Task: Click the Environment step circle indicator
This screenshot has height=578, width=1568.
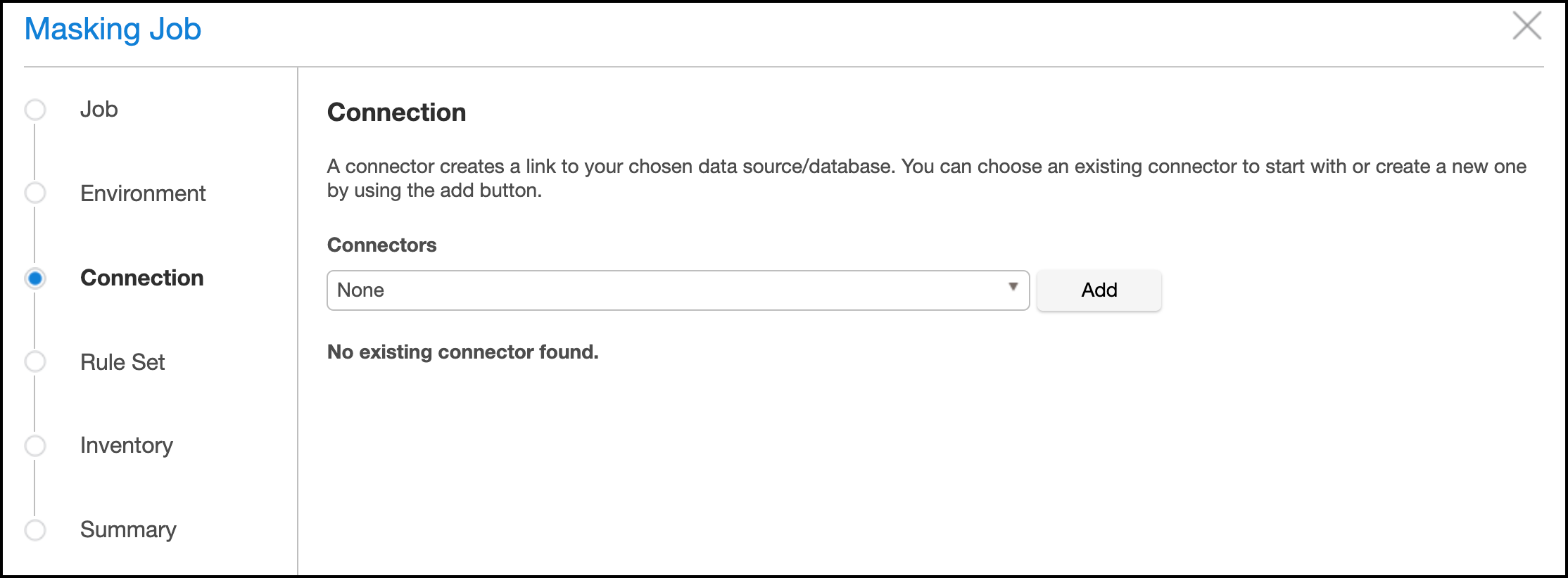Action: coord(35,193)
